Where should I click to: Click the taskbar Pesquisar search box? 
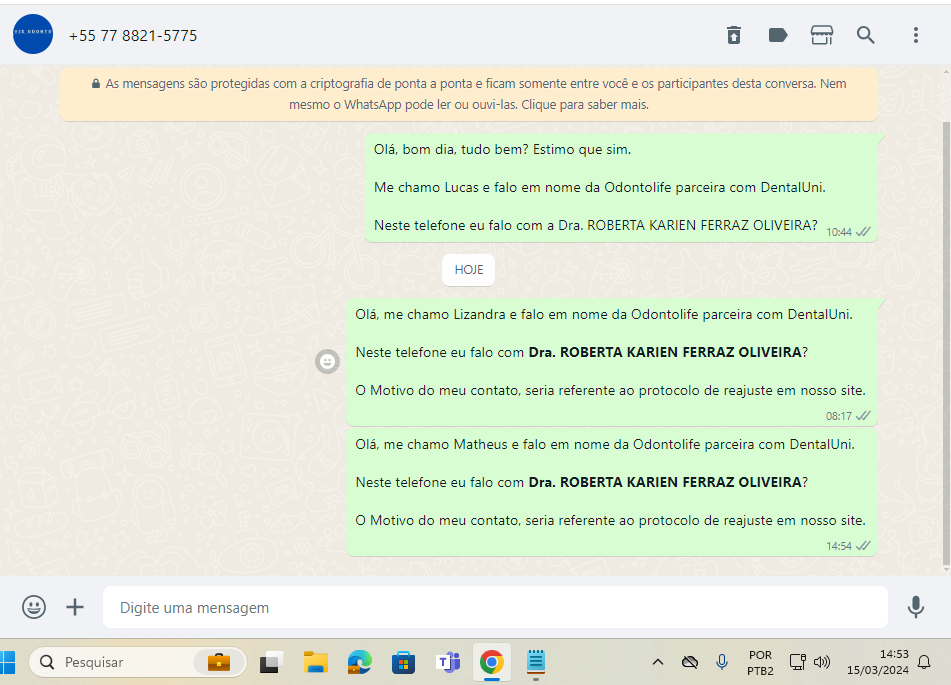[138, 662]
